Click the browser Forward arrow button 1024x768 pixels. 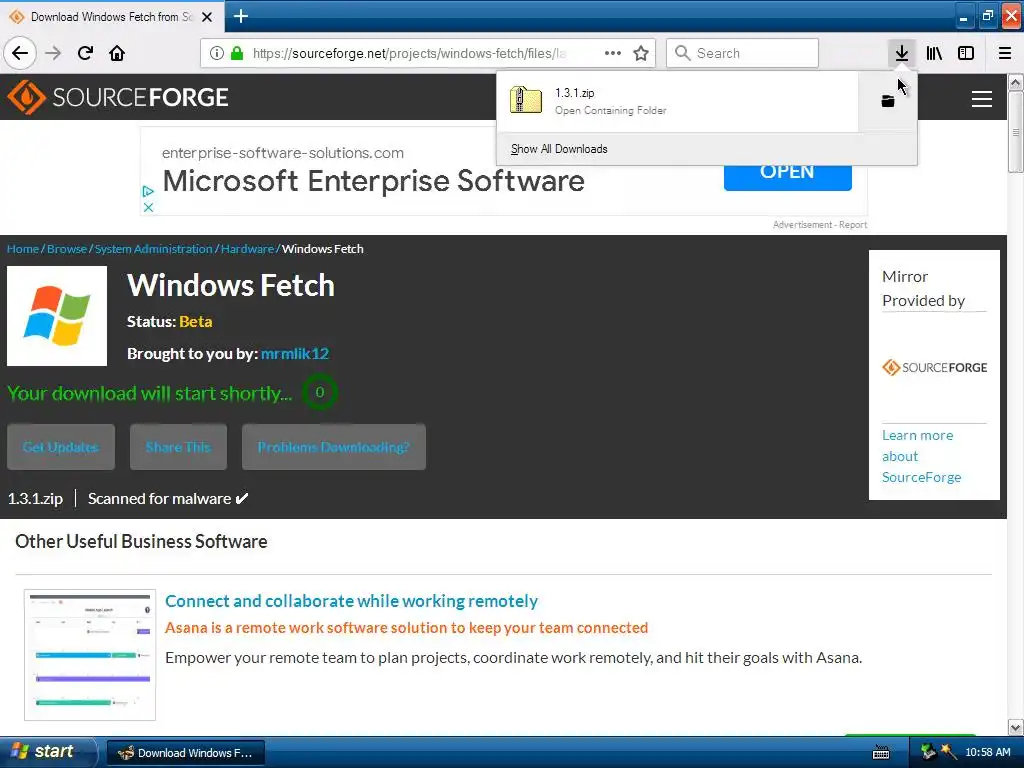click(53, 53)
